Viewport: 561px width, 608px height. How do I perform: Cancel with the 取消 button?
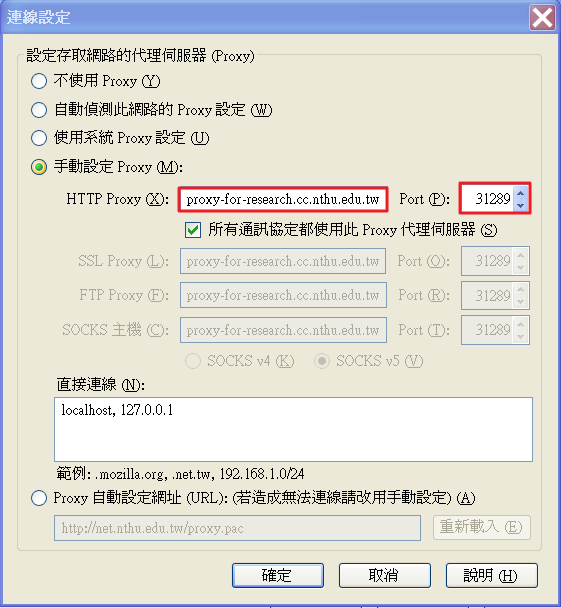[385, 575]
